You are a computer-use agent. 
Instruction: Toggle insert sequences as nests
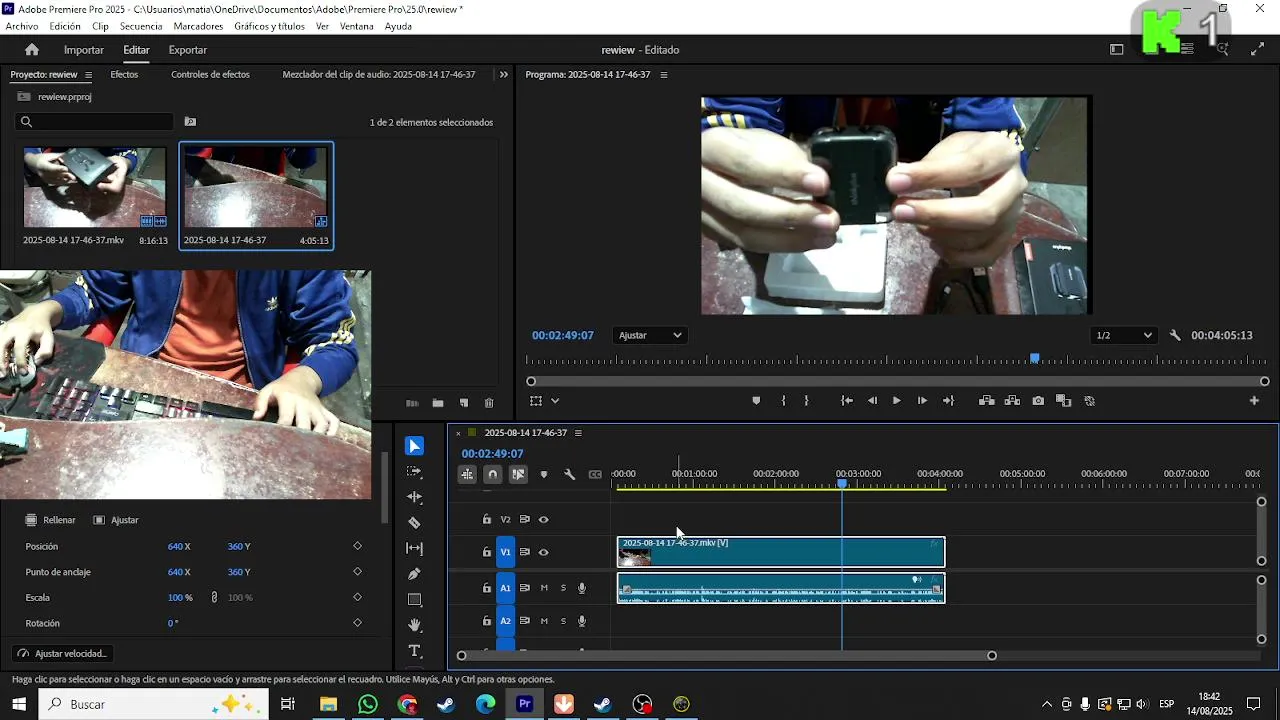(x=467, y=474)
